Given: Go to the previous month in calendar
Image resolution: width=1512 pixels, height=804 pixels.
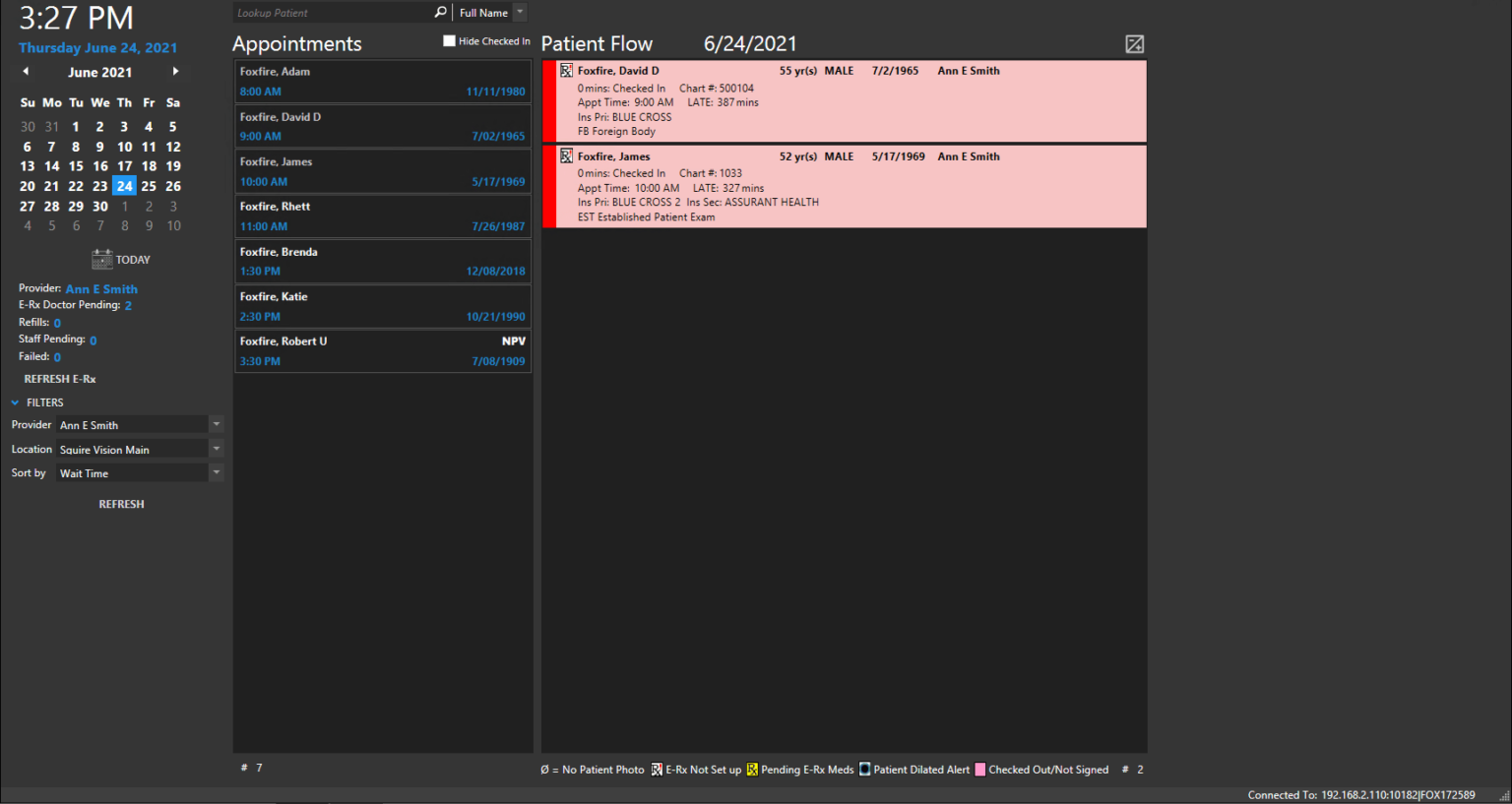Looking at the screenshot, I should [26, 71].
